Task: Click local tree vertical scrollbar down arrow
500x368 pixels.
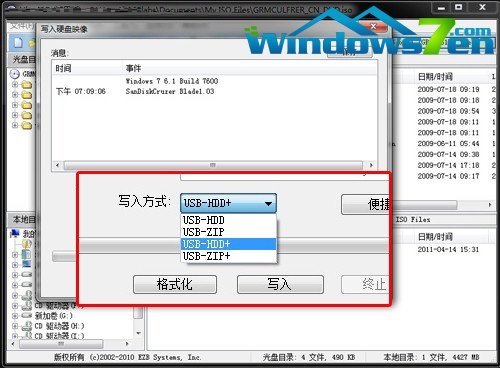Action: tap(138, 333)
